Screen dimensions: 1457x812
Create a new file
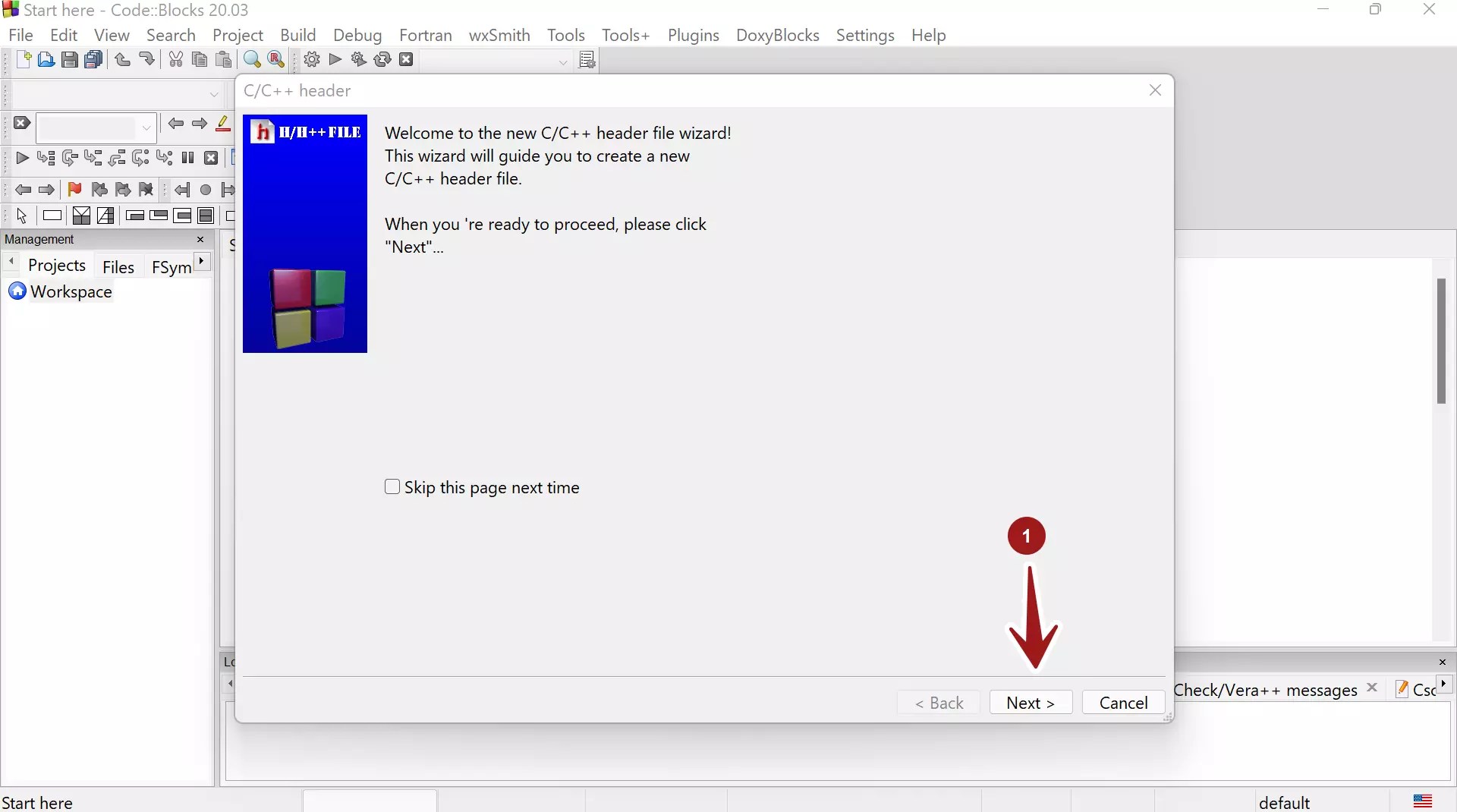pos(23,60)
